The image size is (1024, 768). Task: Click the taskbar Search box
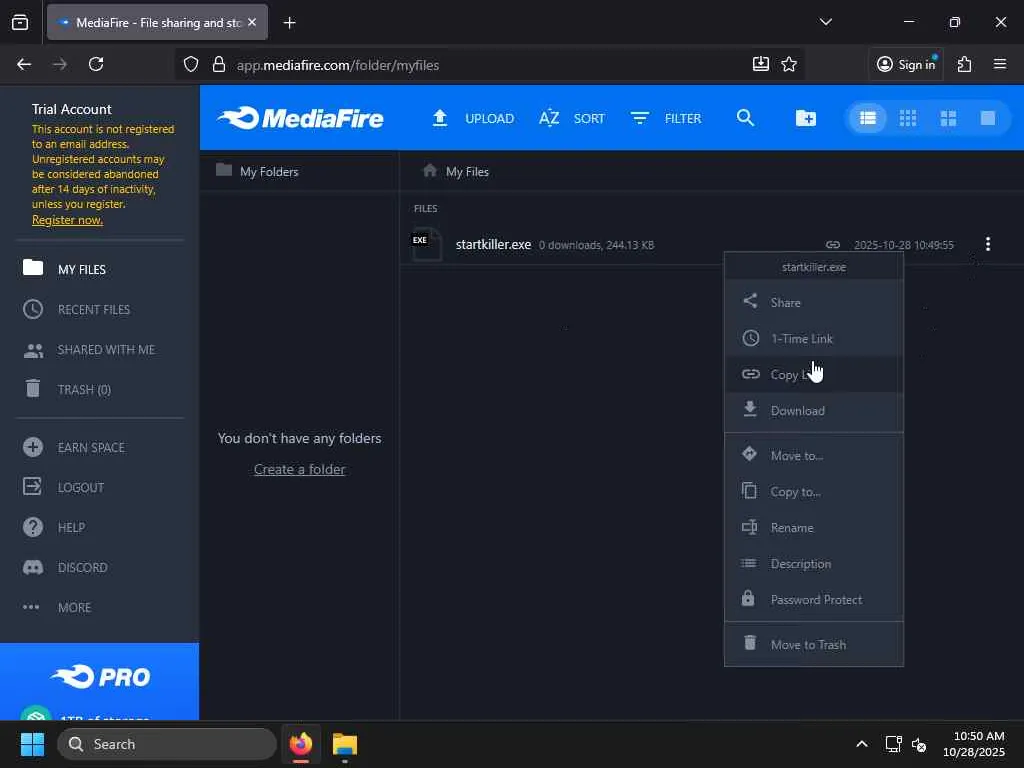tap(167, 744)
